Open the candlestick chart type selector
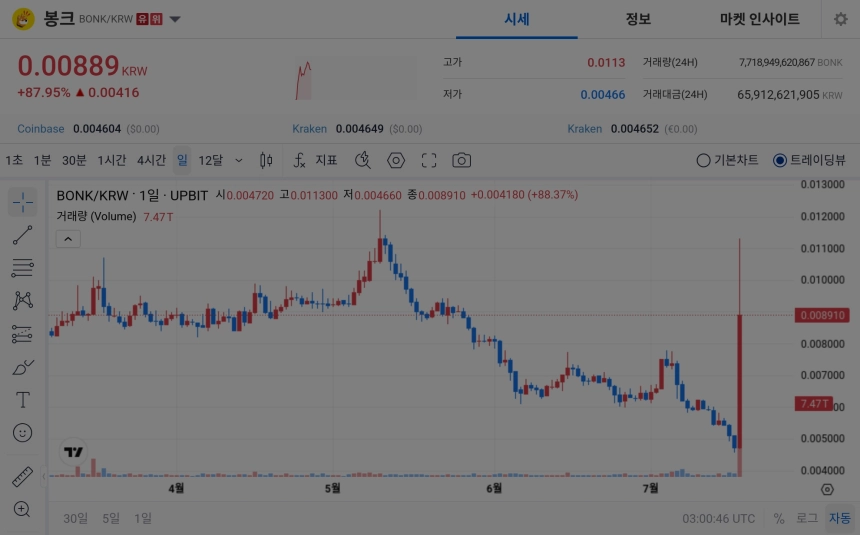The width and height of the screenshot is (860, 535). tap(266, 160)
